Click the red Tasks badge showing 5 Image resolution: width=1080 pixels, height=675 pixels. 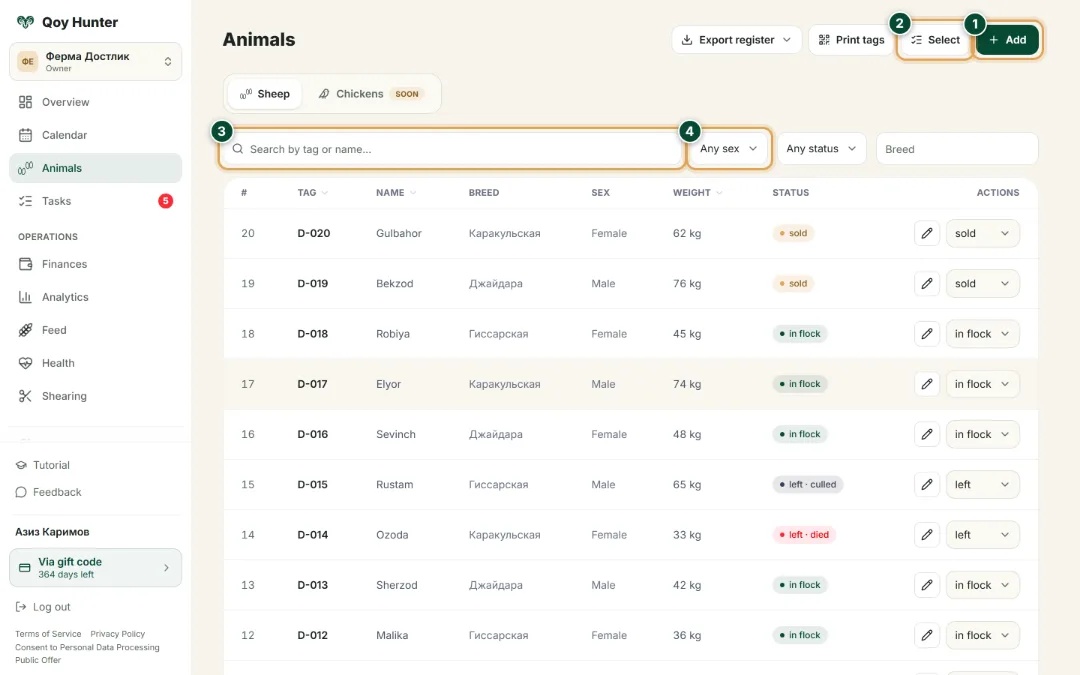[165, 201]
